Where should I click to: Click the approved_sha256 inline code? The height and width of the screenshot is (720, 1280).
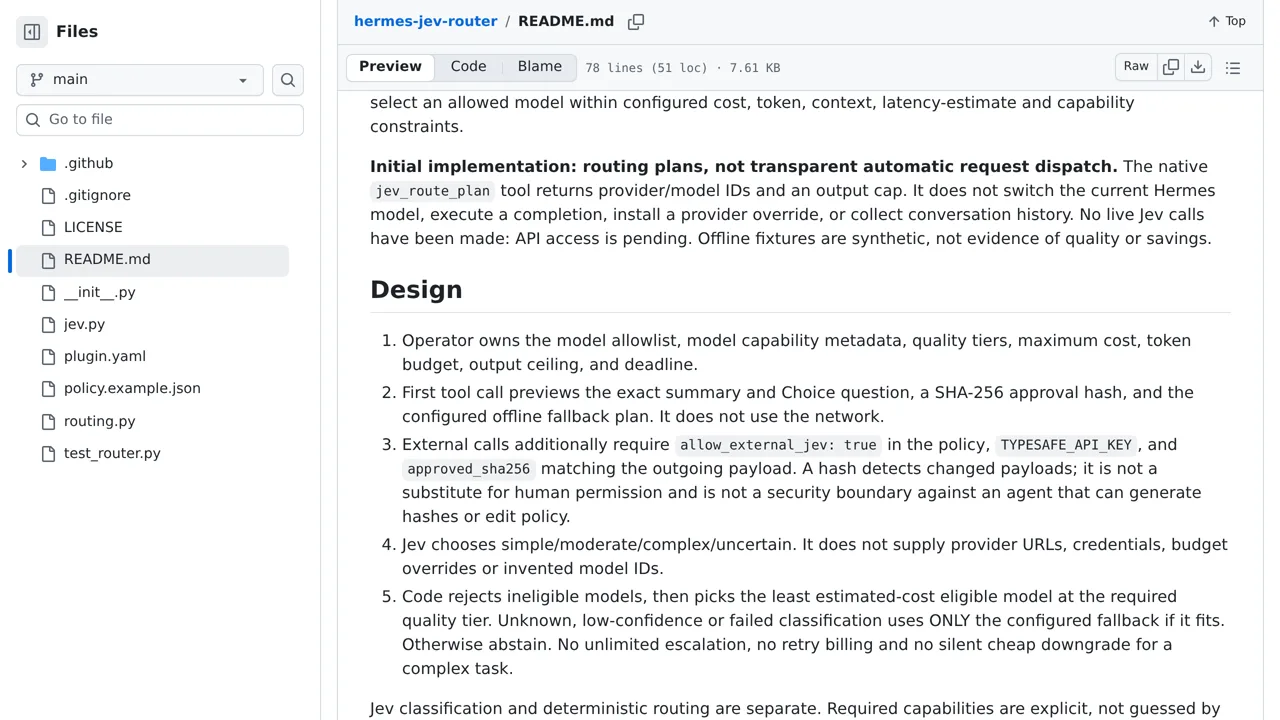(x=468, y=469)
